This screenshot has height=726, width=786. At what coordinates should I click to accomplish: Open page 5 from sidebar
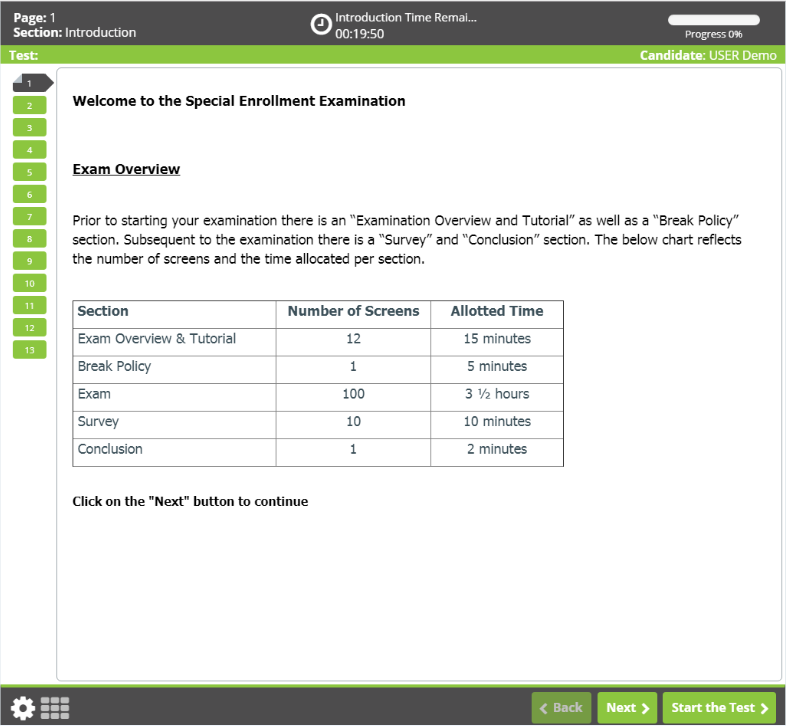coord(29,172)
